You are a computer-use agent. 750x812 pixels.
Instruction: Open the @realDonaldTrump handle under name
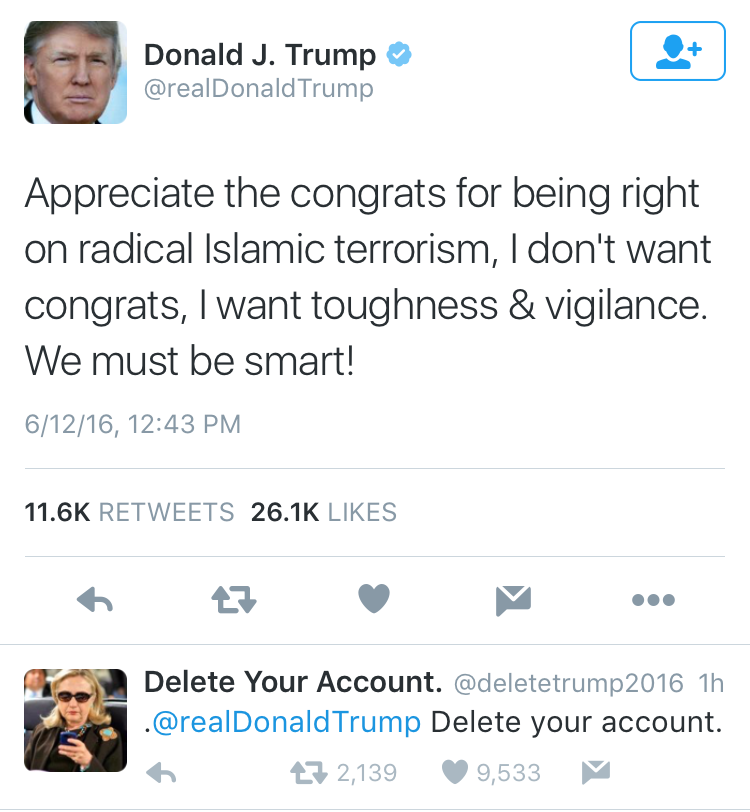pos(259,89)
